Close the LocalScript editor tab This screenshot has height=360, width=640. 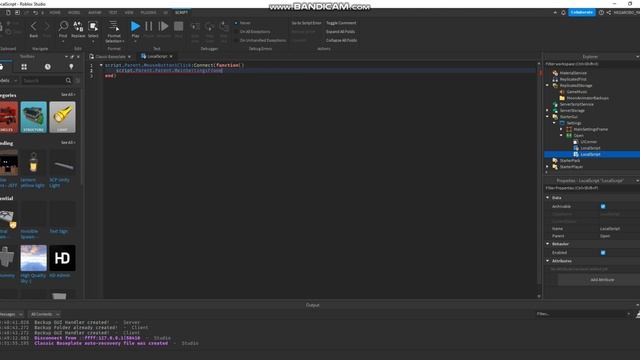171,57
